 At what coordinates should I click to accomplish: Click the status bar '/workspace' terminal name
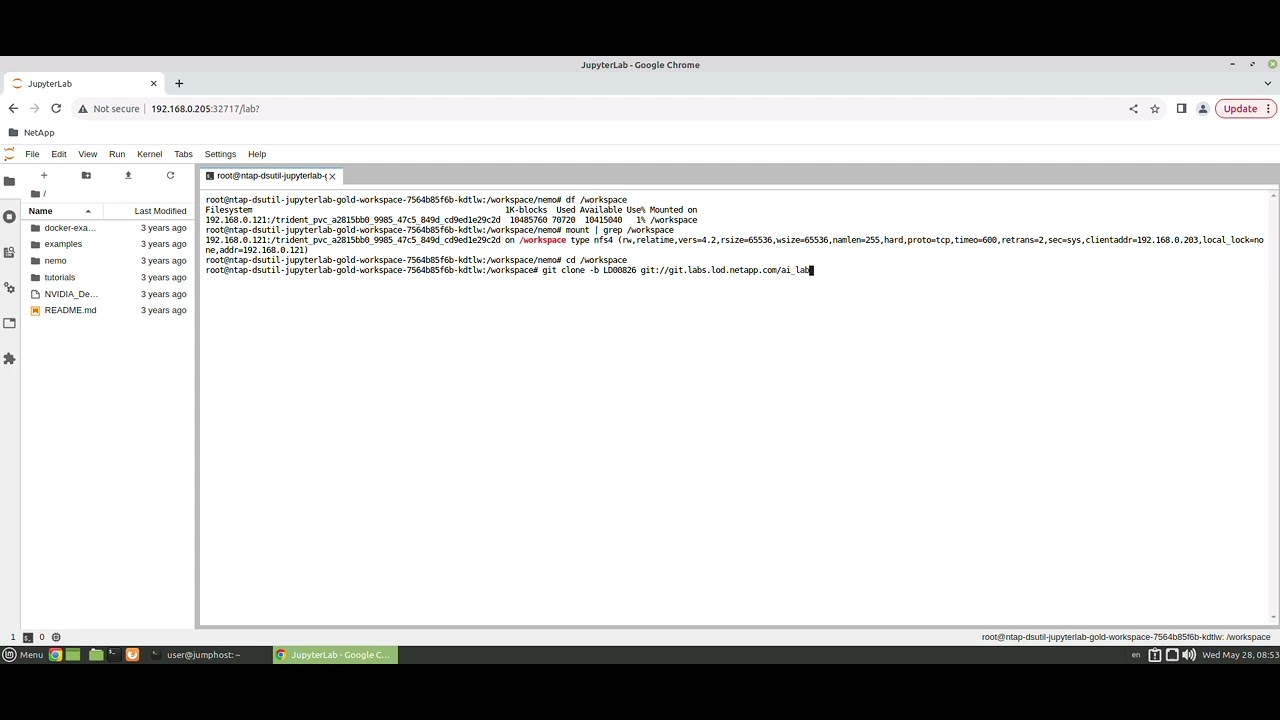pyautogui.click(x=1126, y=637)
